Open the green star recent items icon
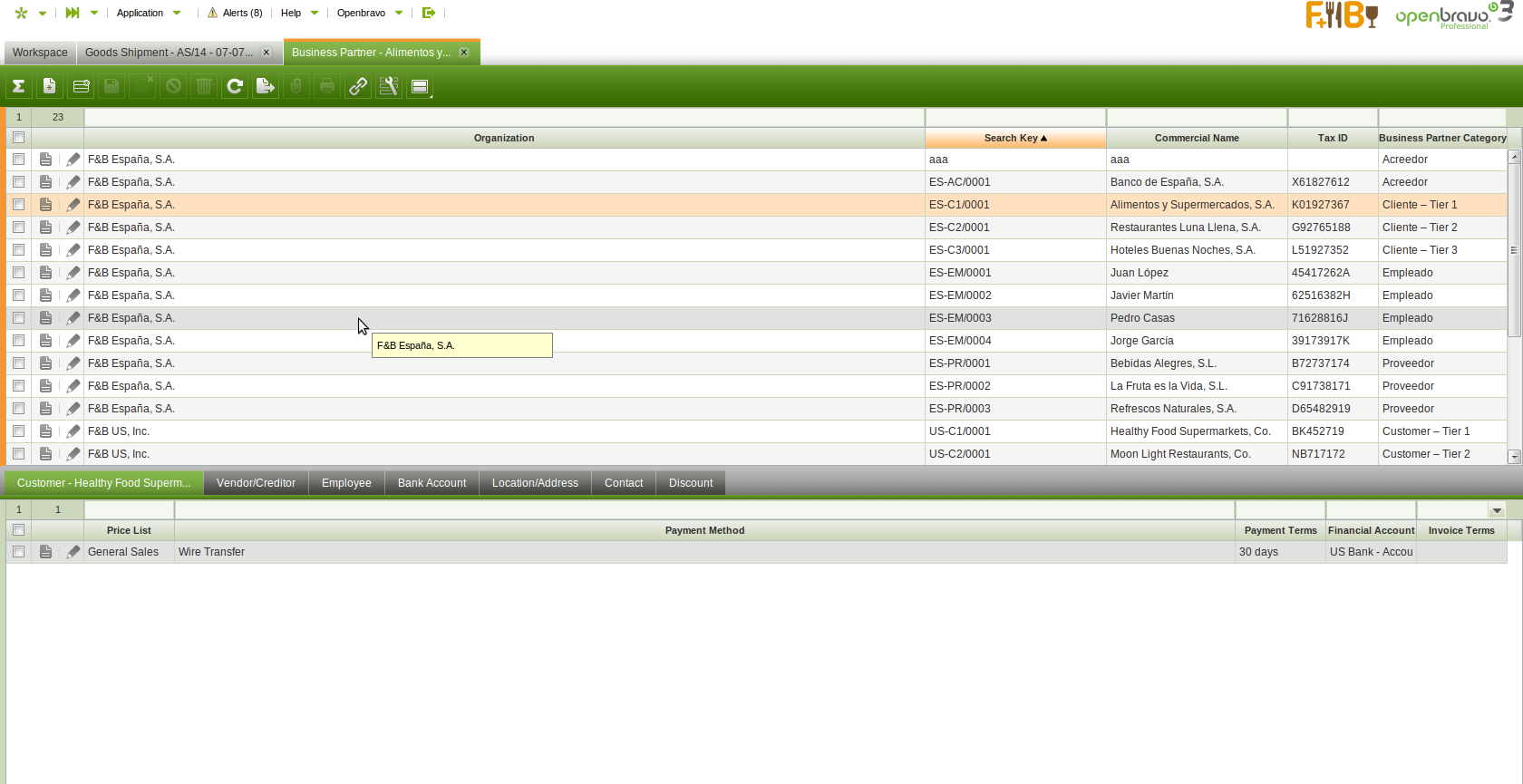Viewport: 1523px width, 784px height. pos(21,13)
